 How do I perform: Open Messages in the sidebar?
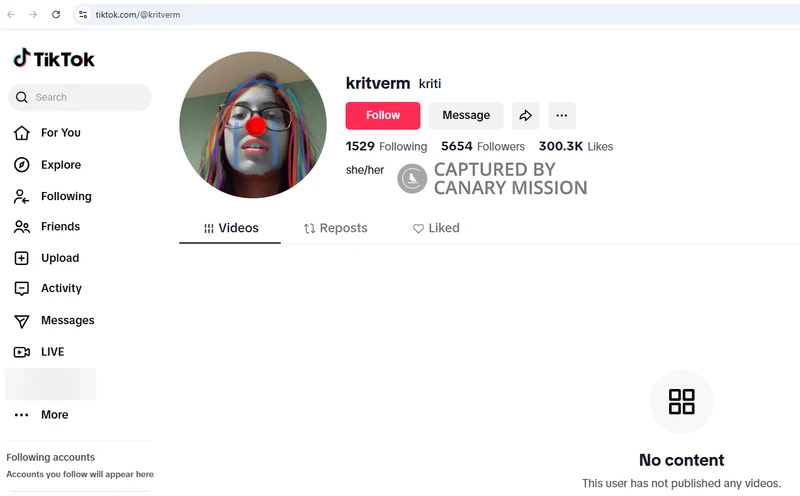coord(67,321)
